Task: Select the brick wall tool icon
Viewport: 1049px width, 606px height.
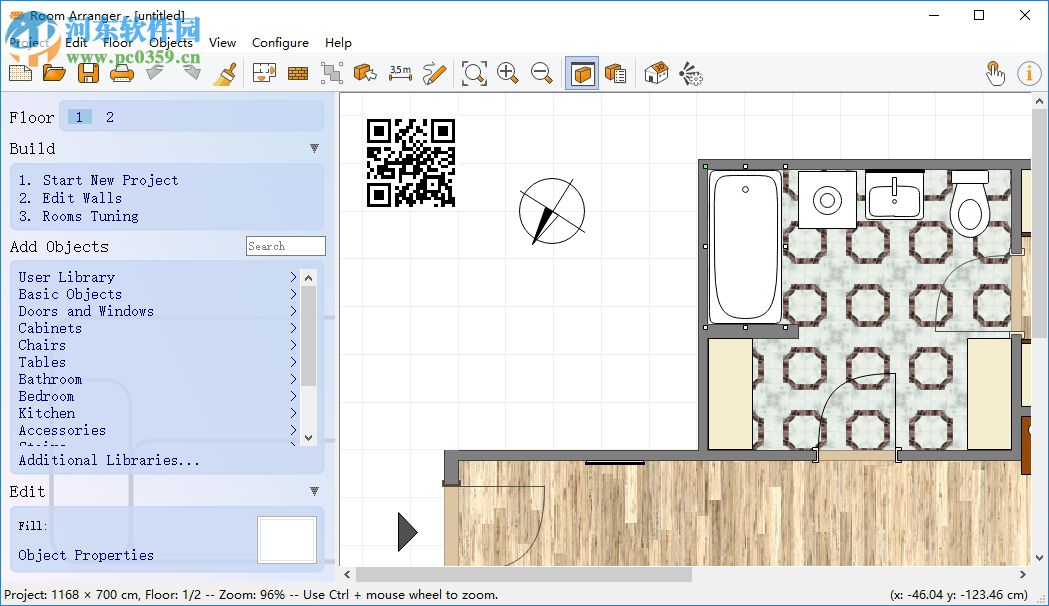Action: tap(297, 73)
